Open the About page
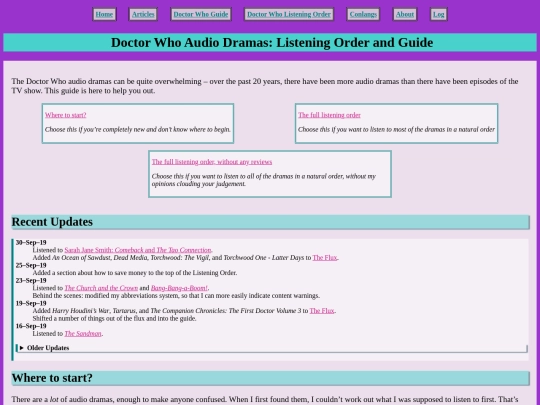The image size is (540, 405). coord(405,14)
